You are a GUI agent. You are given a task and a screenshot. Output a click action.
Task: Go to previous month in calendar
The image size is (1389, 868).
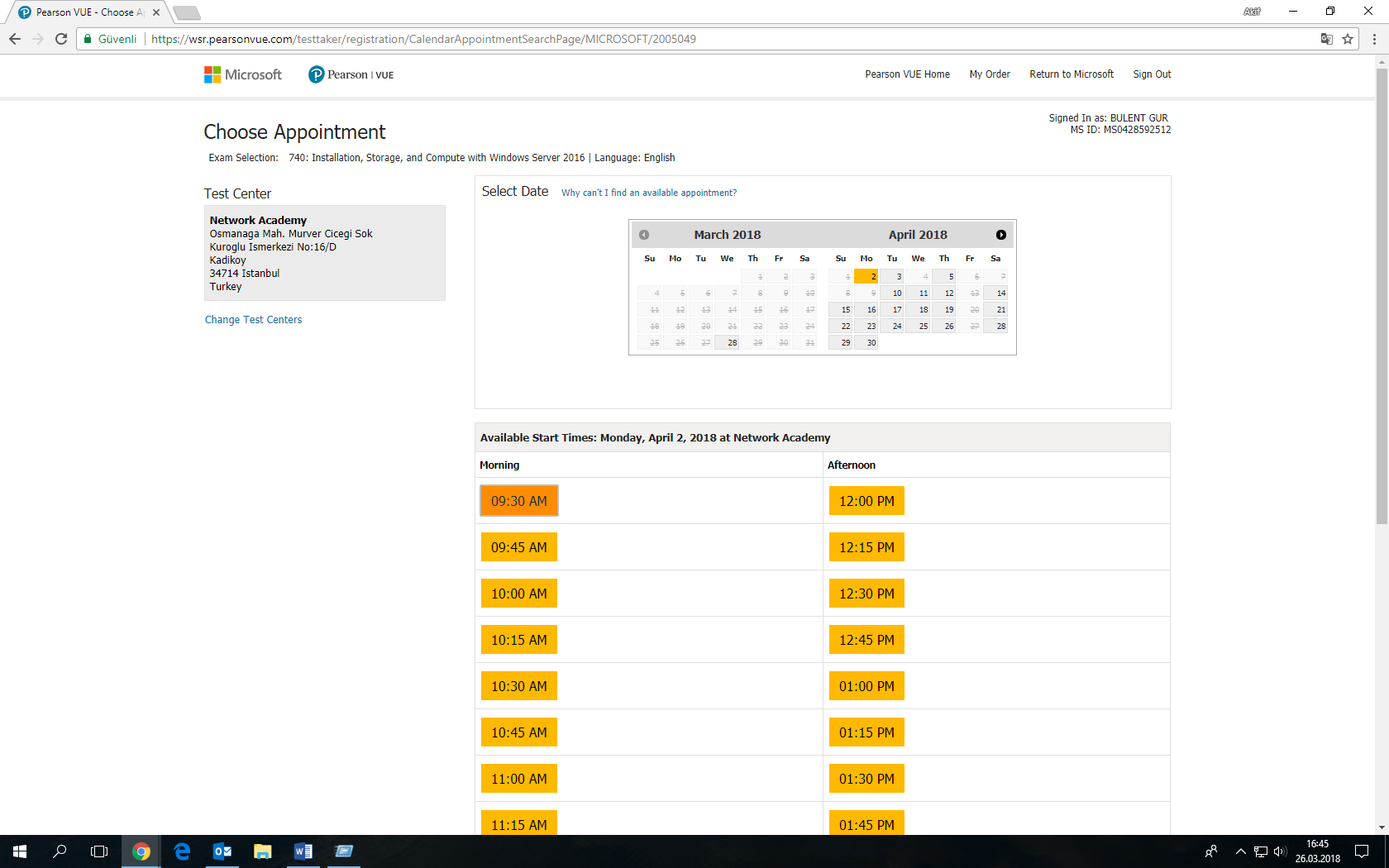tap(644, 235)
